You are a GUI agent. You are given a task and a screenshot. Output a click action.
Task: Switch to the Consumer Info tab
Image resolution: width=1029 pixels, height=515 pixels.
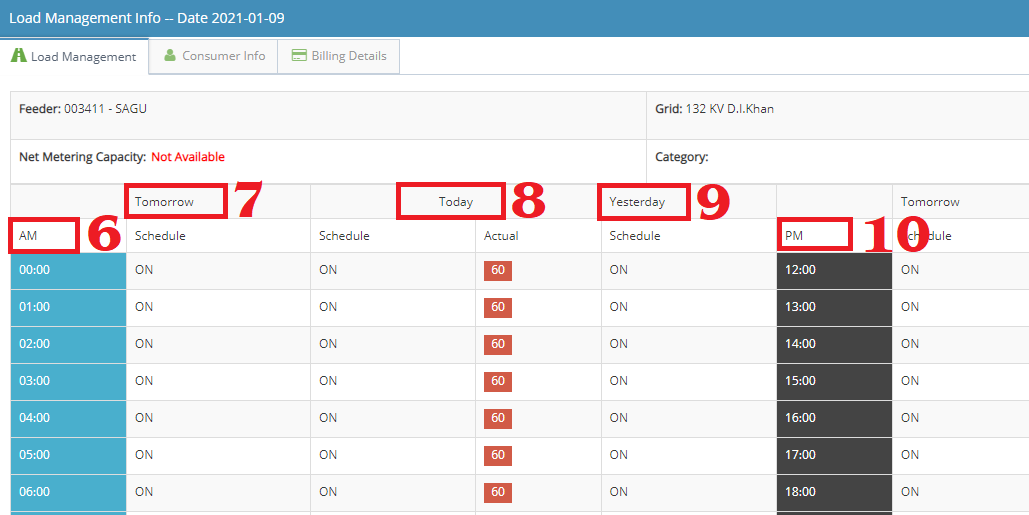pos(223,56)
